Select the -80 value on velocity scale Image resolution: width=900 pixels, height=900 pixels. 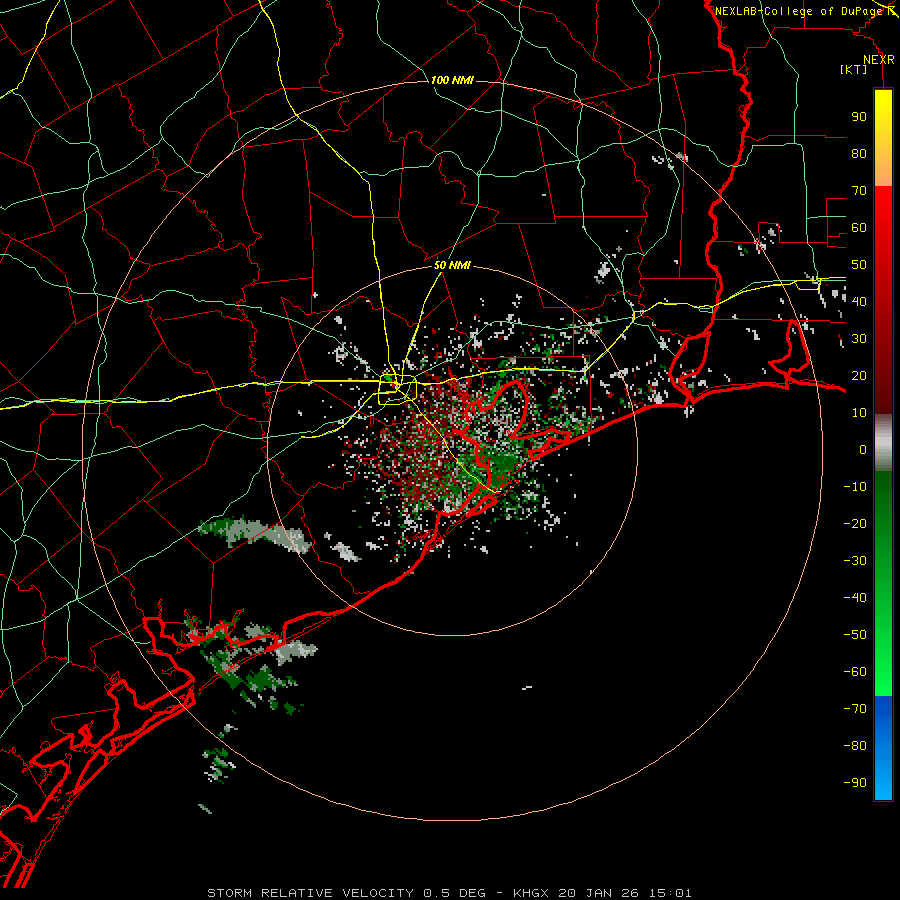pyautogui.click(x=855, y=746)
